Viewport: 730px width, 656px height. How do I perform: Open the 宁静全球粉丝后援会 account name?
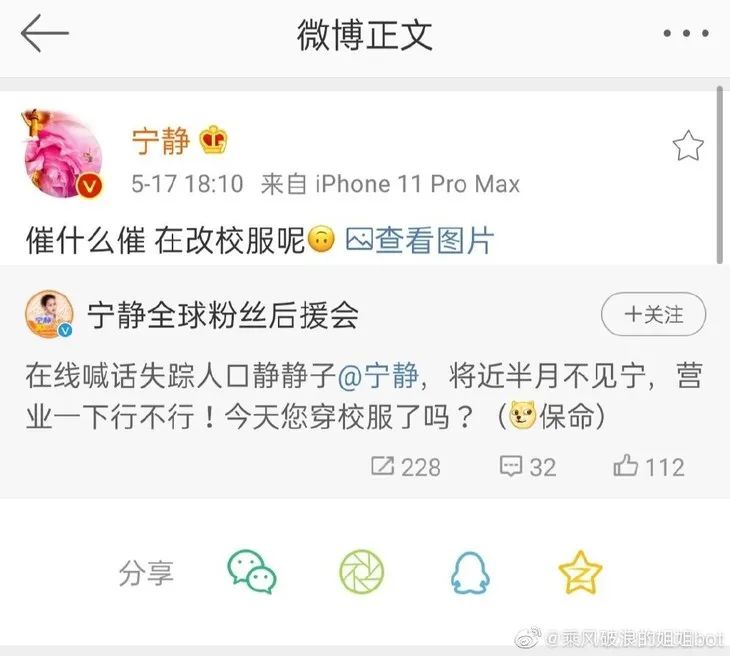[223, 315]
